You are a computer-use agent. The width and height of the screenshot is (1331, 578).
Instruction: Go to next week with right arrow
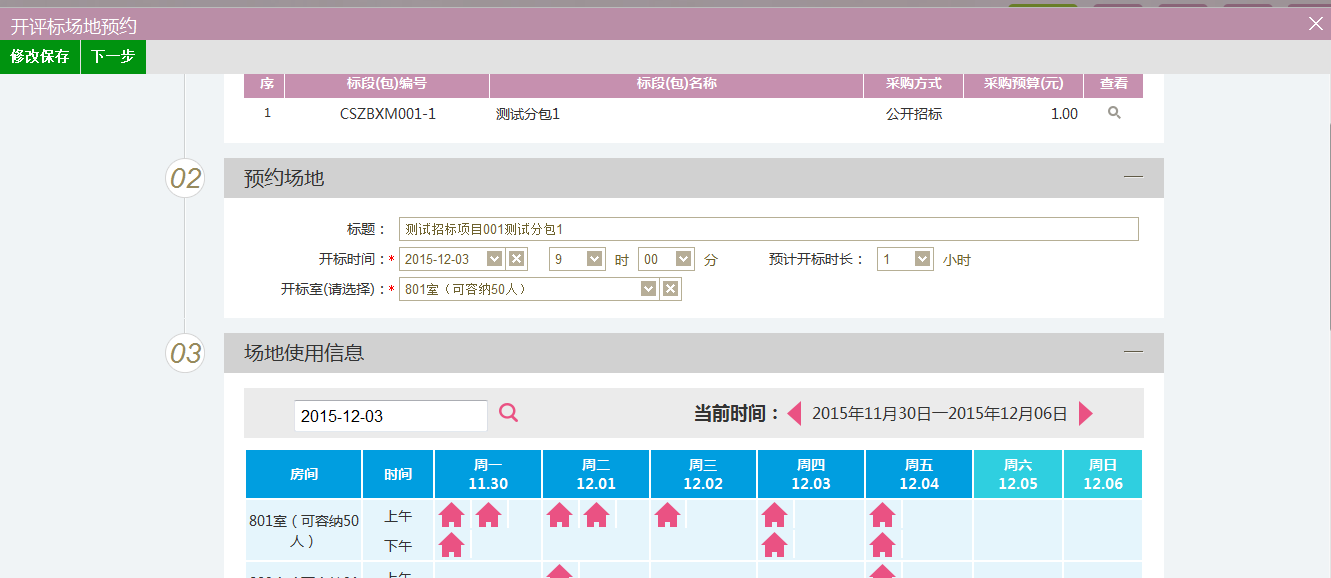click(1086, 413)
